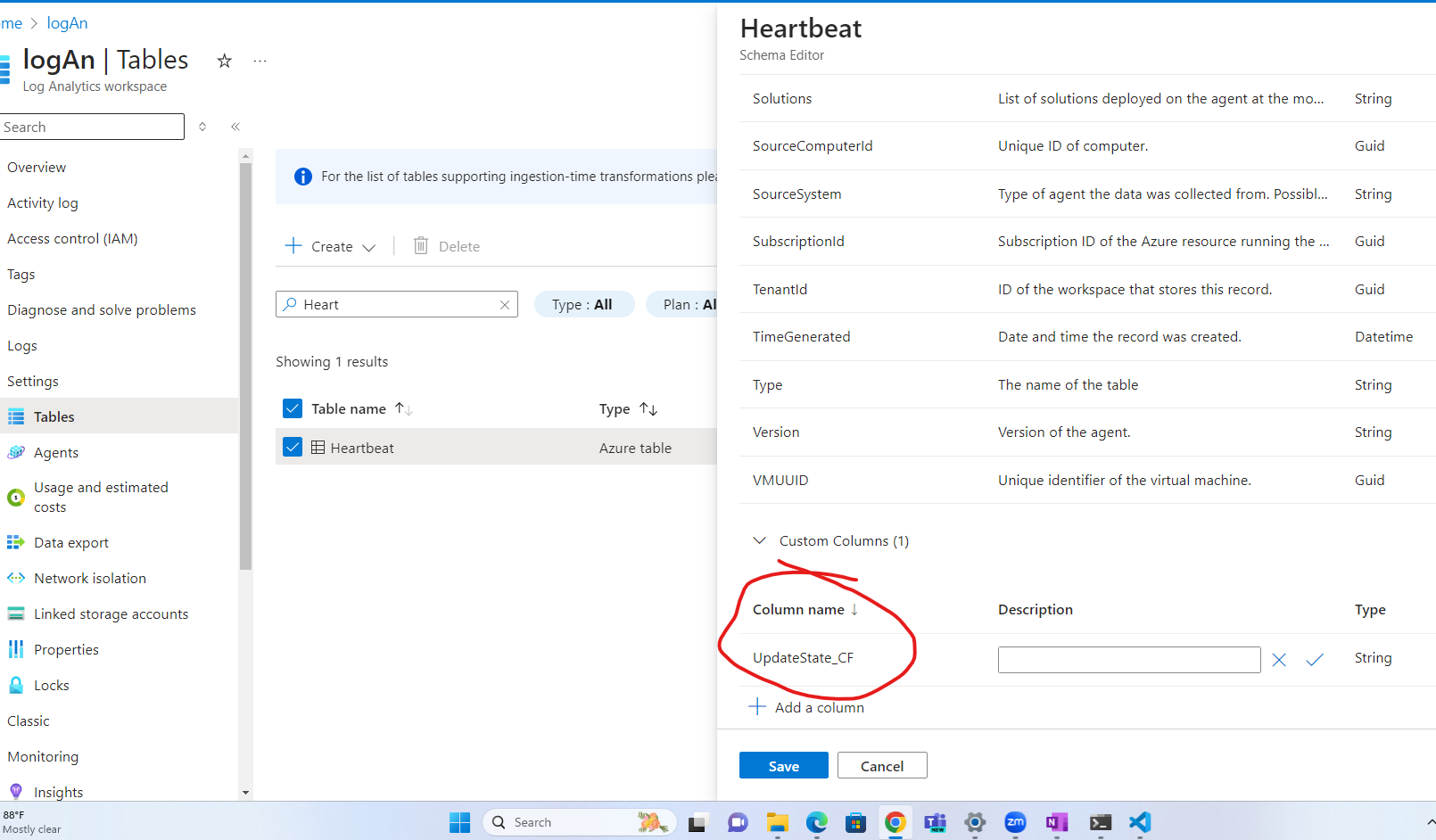Click Add a column

tap(806, 707)
